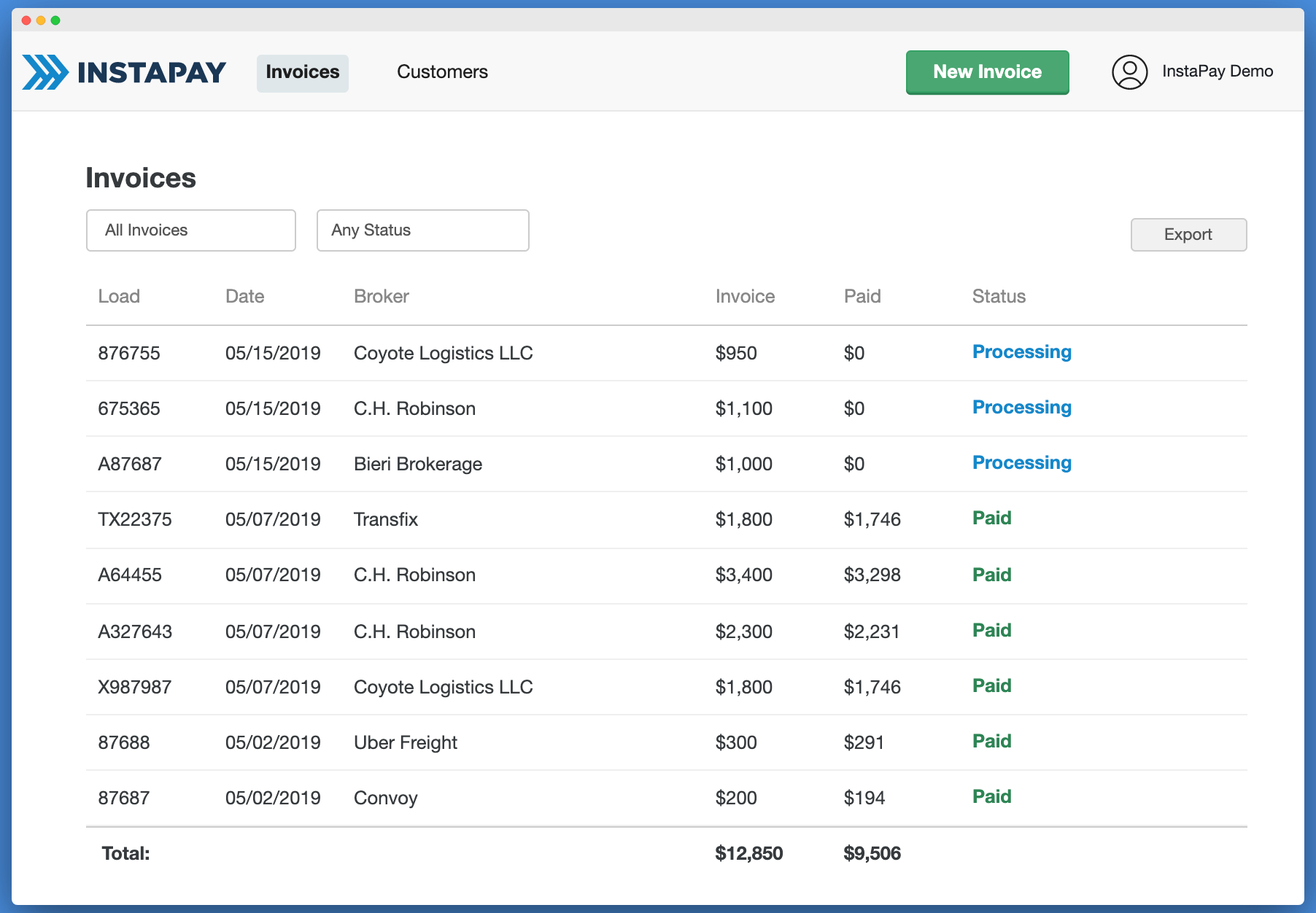Select load A87687
Image resolution: width=1316 pixels, height=913 pixels.
[130, 464]
